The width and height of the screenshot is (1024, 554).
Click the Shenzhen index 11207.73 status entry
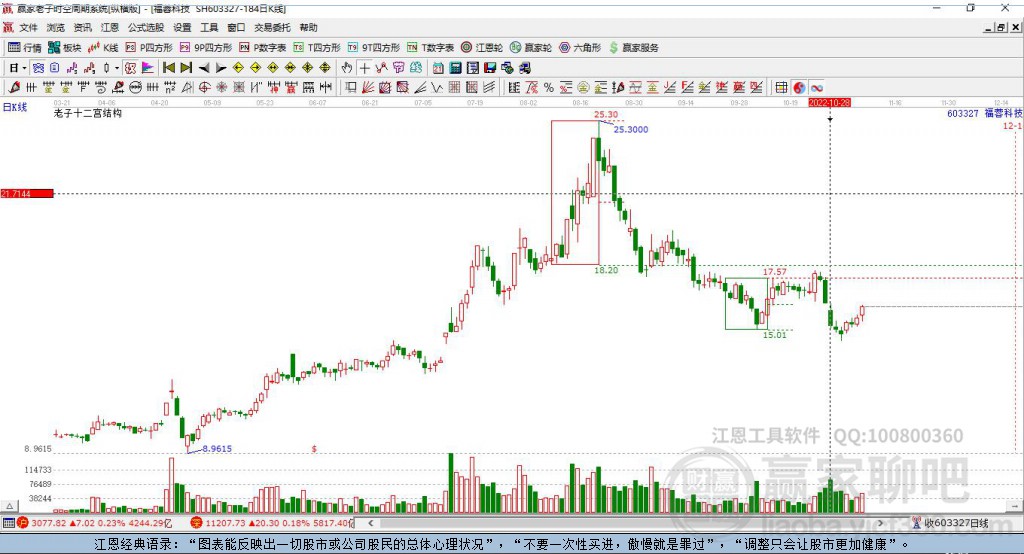[271, 523]
